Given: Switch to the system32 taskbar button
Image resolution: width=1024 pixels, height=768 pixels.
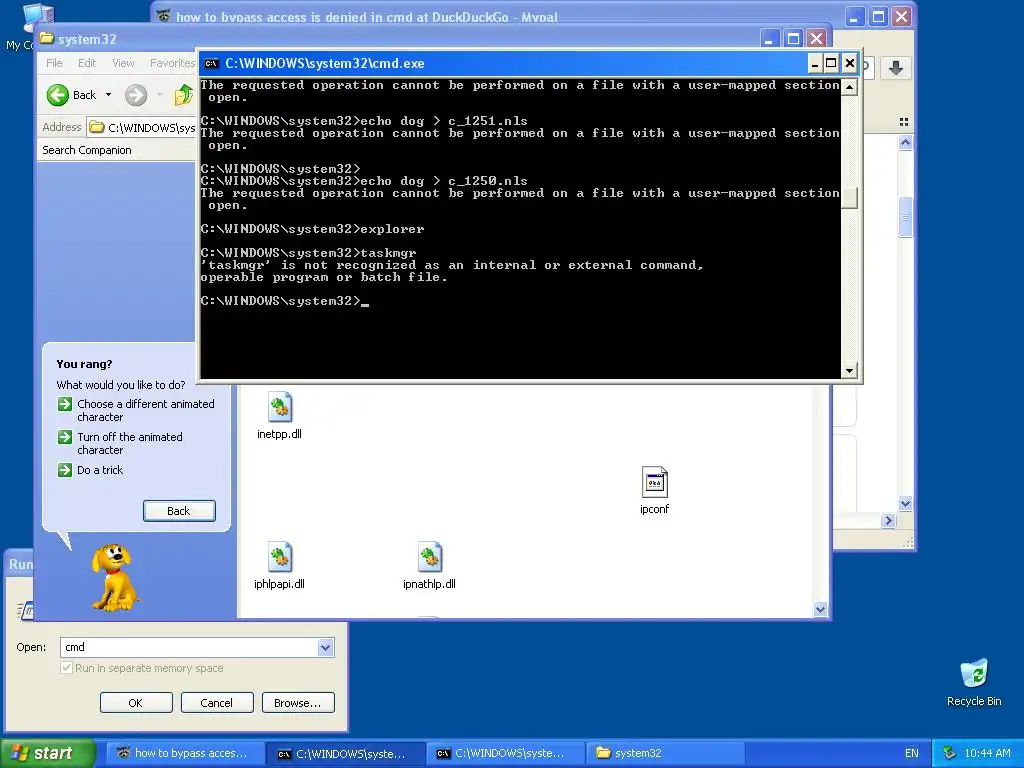Looking at the screenshot, I should tap(664, 753).
